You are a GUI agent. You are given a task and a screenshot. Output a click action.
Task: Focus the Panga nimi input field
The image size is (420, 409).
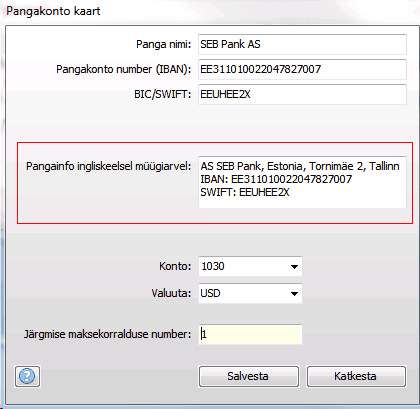pyautogui.click(x=302, y=44)
